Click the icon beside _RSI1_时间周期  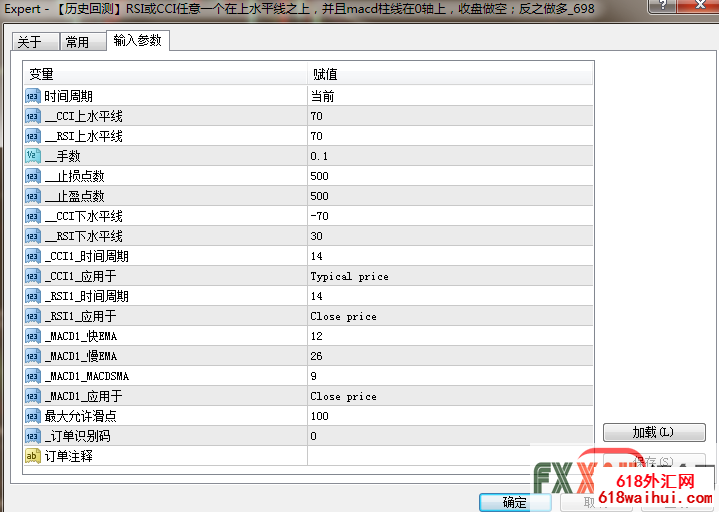coord(33,296)
